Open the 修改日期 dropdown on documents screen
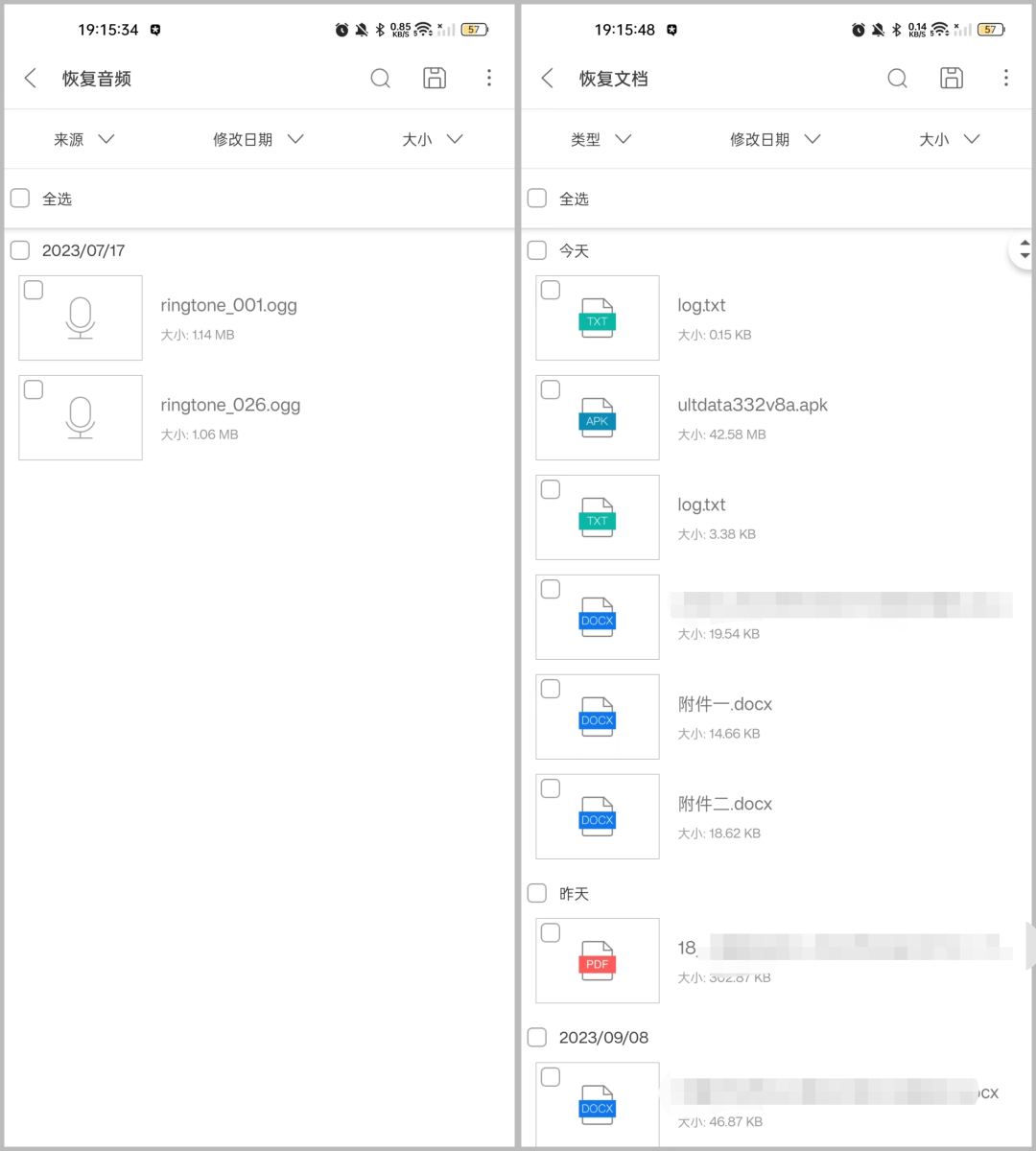 click(775, 138)
